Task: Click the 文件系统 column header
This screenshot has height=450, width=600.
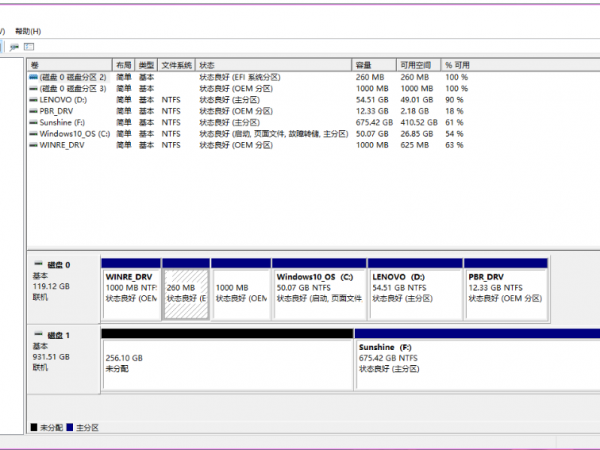Action: 176,65
